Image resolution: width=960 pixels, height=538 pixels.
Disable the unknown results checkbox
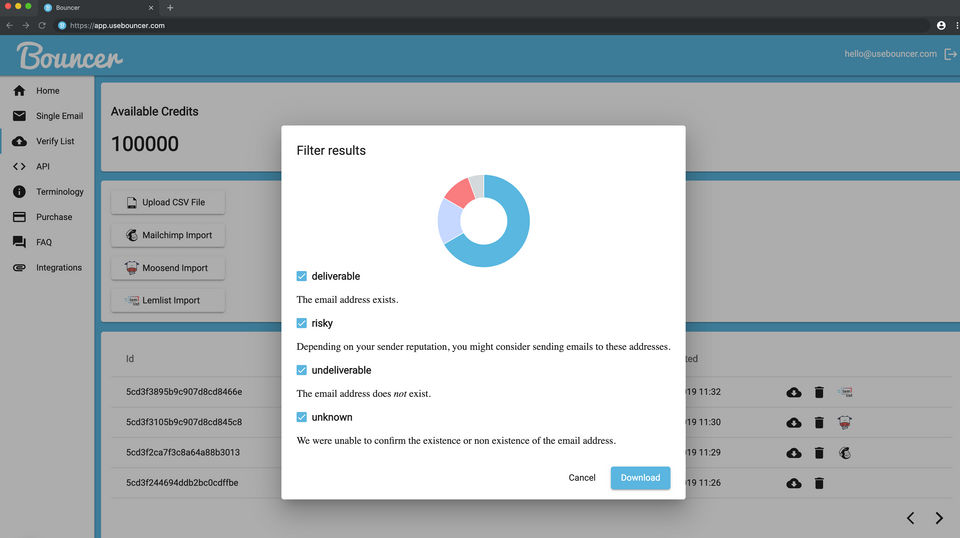click(301, 417)
